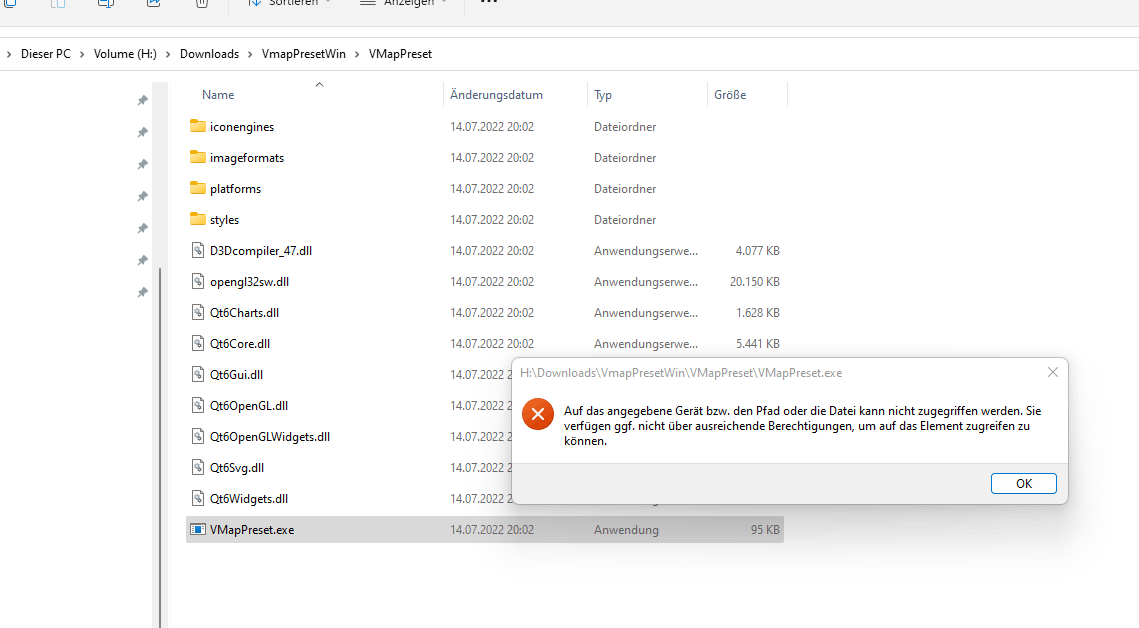Image resolution: width=1139 pixels, height=628 pixels.
Task: Select the Qt6Svg.dll file name
Action: point(237,468)
